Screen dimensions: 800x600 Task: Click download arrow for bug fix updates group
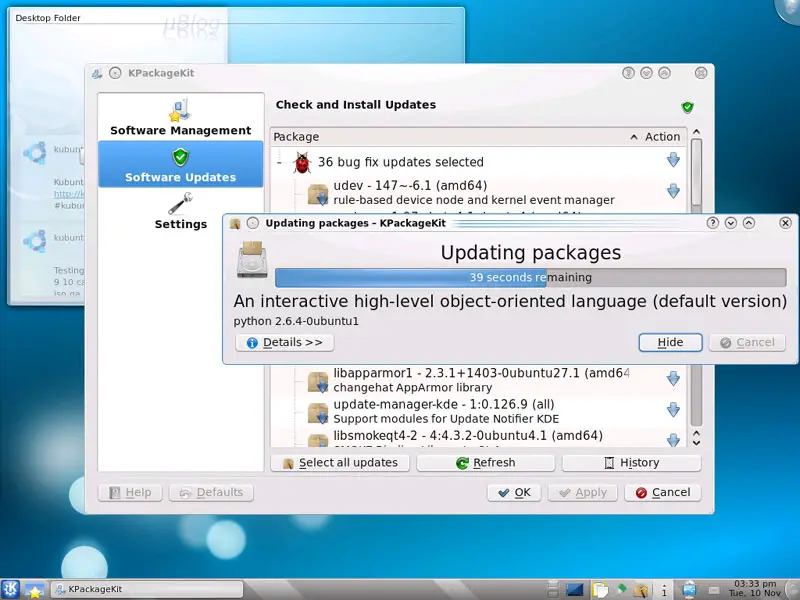coord(673,160)
